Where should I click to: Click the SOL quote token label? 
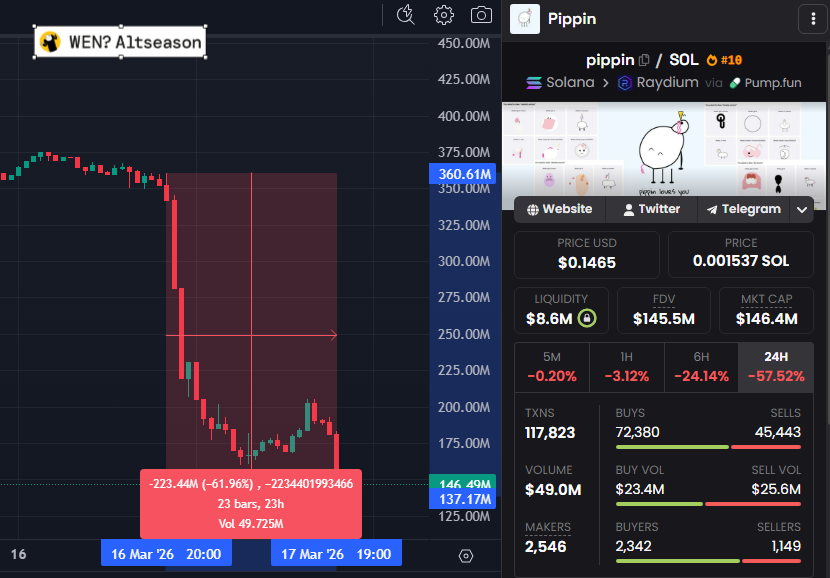click(x=684, y=60)
